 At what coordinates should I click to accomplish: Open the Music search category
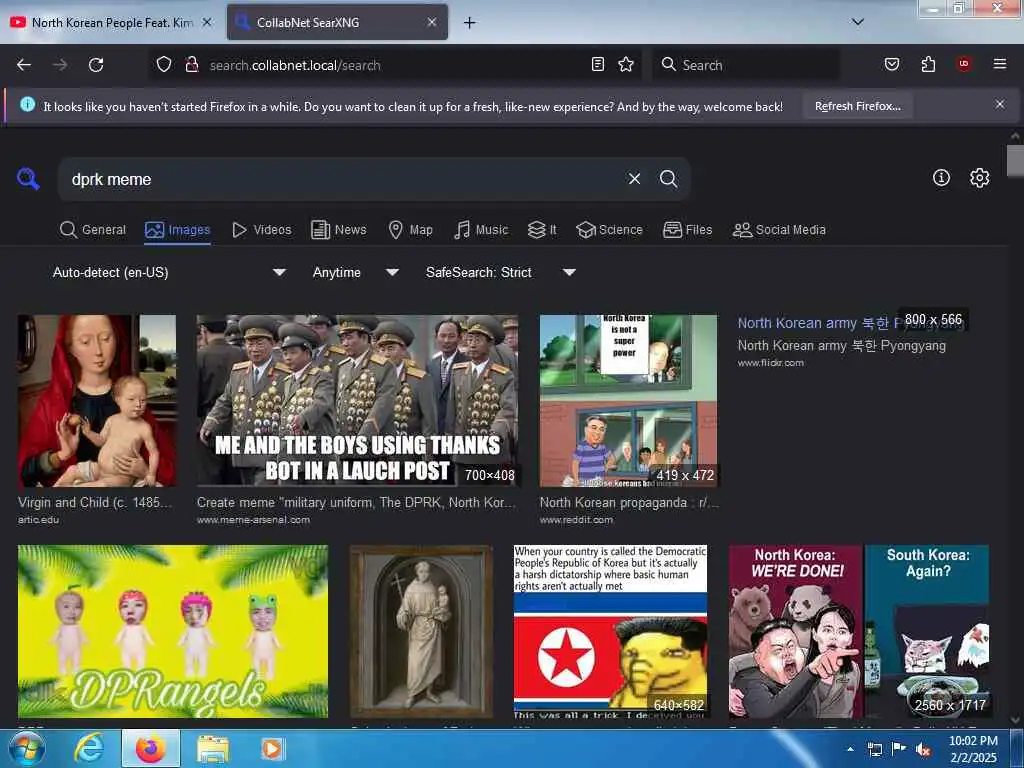(x=481, y=230)
